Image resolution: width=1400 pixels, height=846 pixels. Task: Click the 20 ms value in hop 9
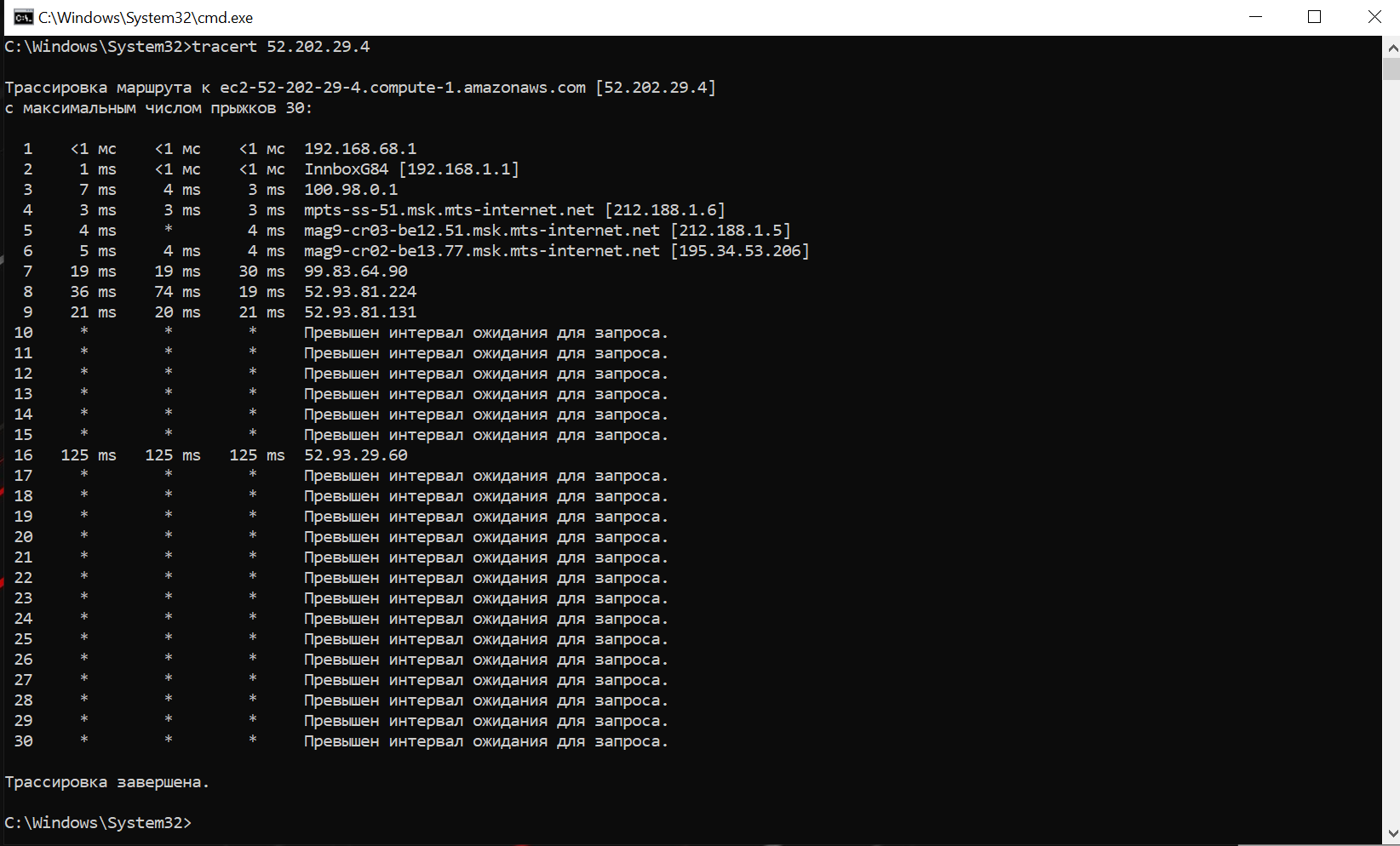click(178, 312)
